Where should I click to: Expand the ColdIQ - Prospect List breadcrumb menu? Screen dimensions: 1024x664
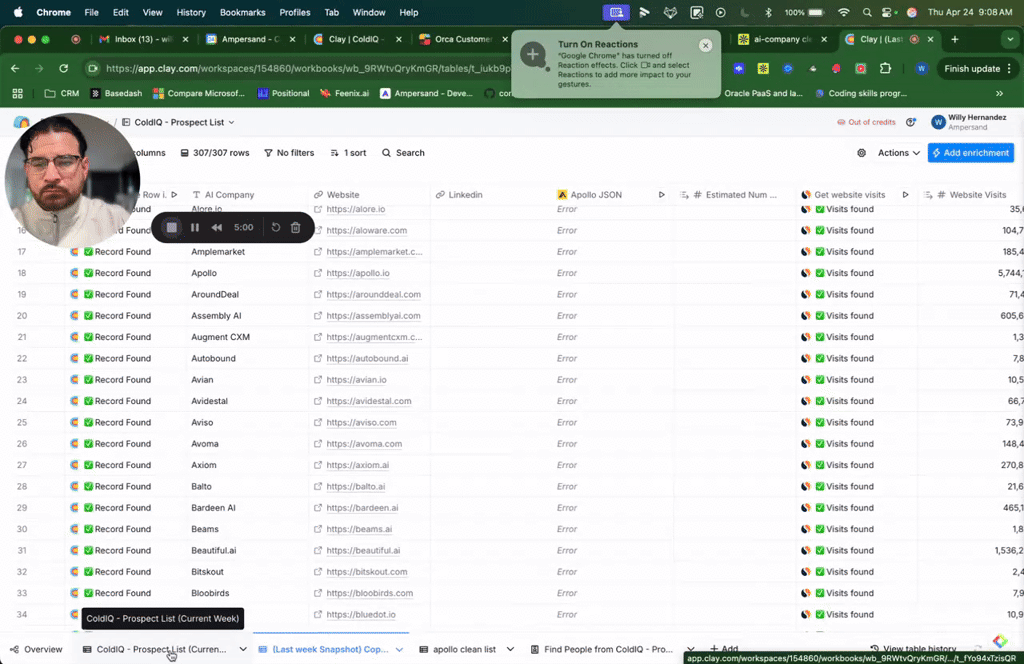[x=231, y=122]
